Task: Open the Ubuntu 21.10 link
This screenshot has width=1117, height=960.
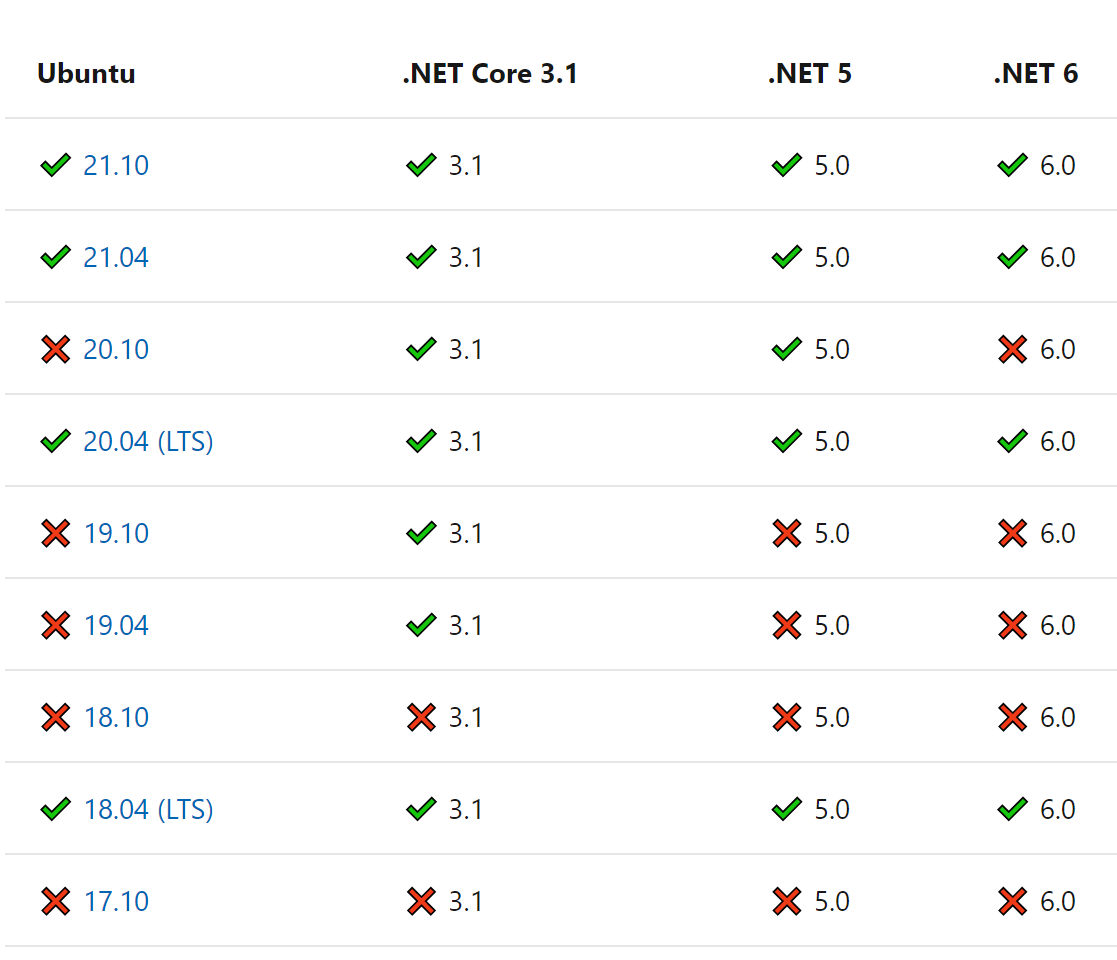Action: [116, 165]
